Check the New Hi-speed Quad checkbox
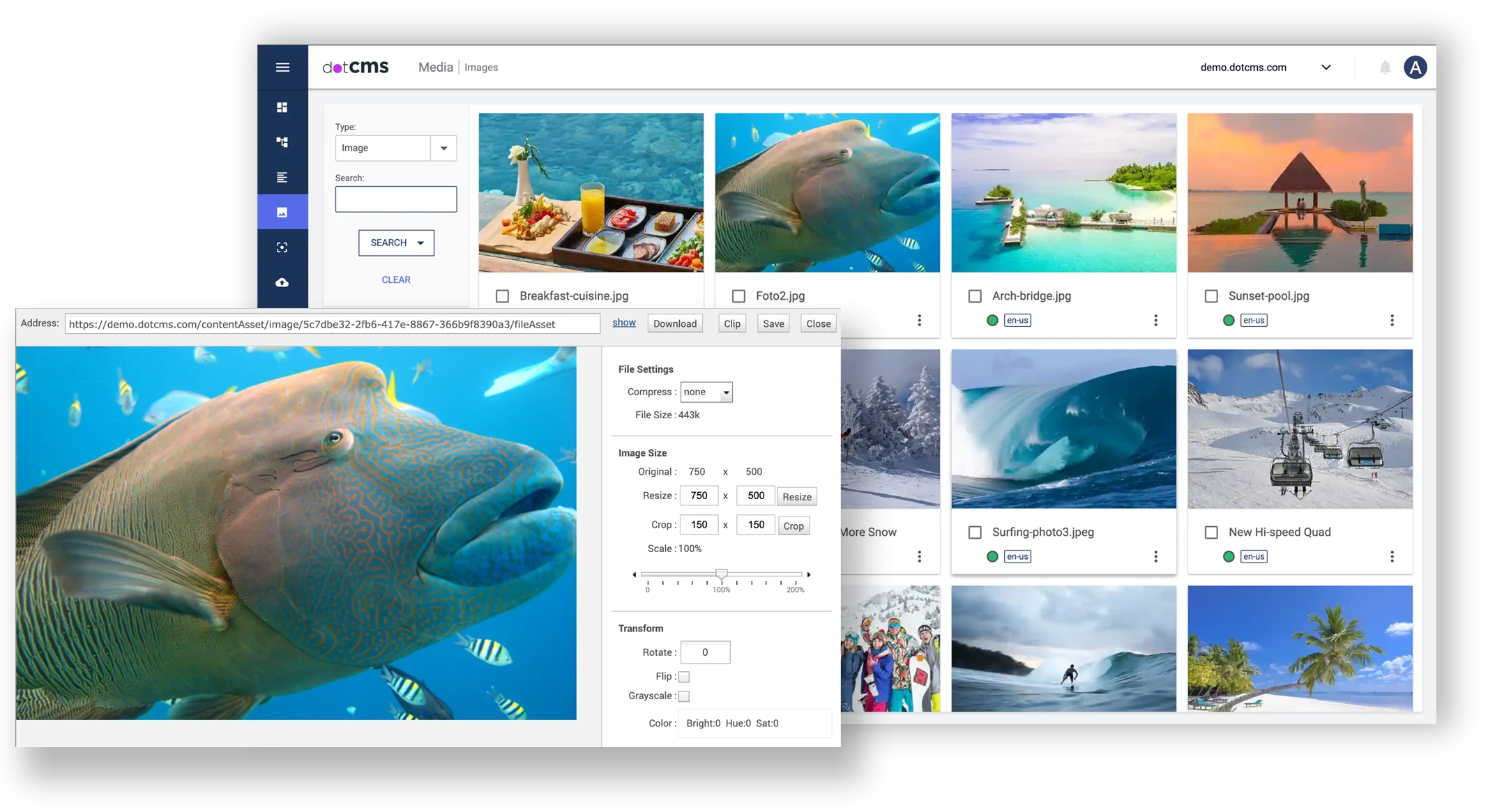Viewport: 1488px width, 812px height. tap(1211, 533)
